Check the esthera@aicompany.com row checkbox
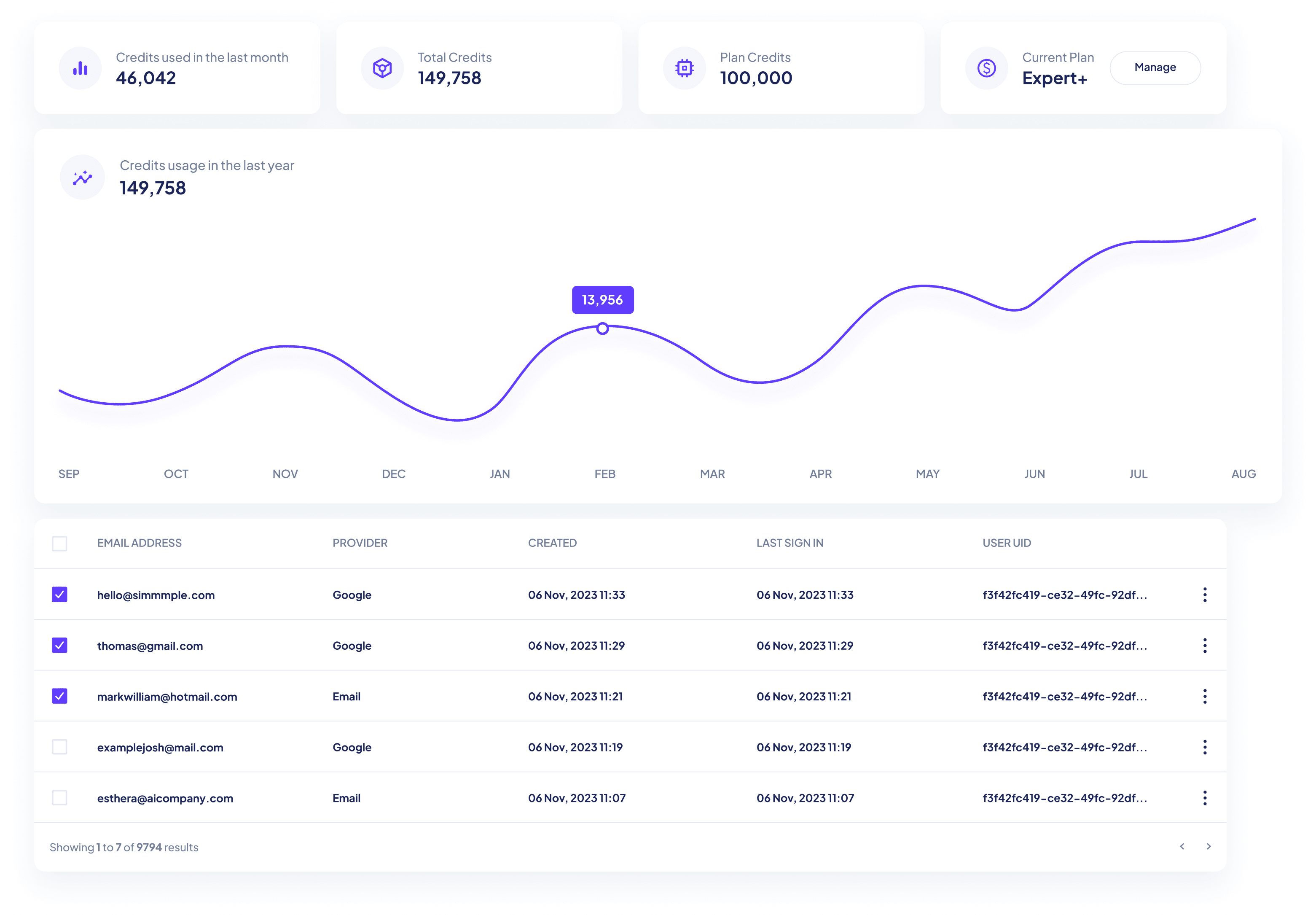1316x915 pixels. coord(59,797)
